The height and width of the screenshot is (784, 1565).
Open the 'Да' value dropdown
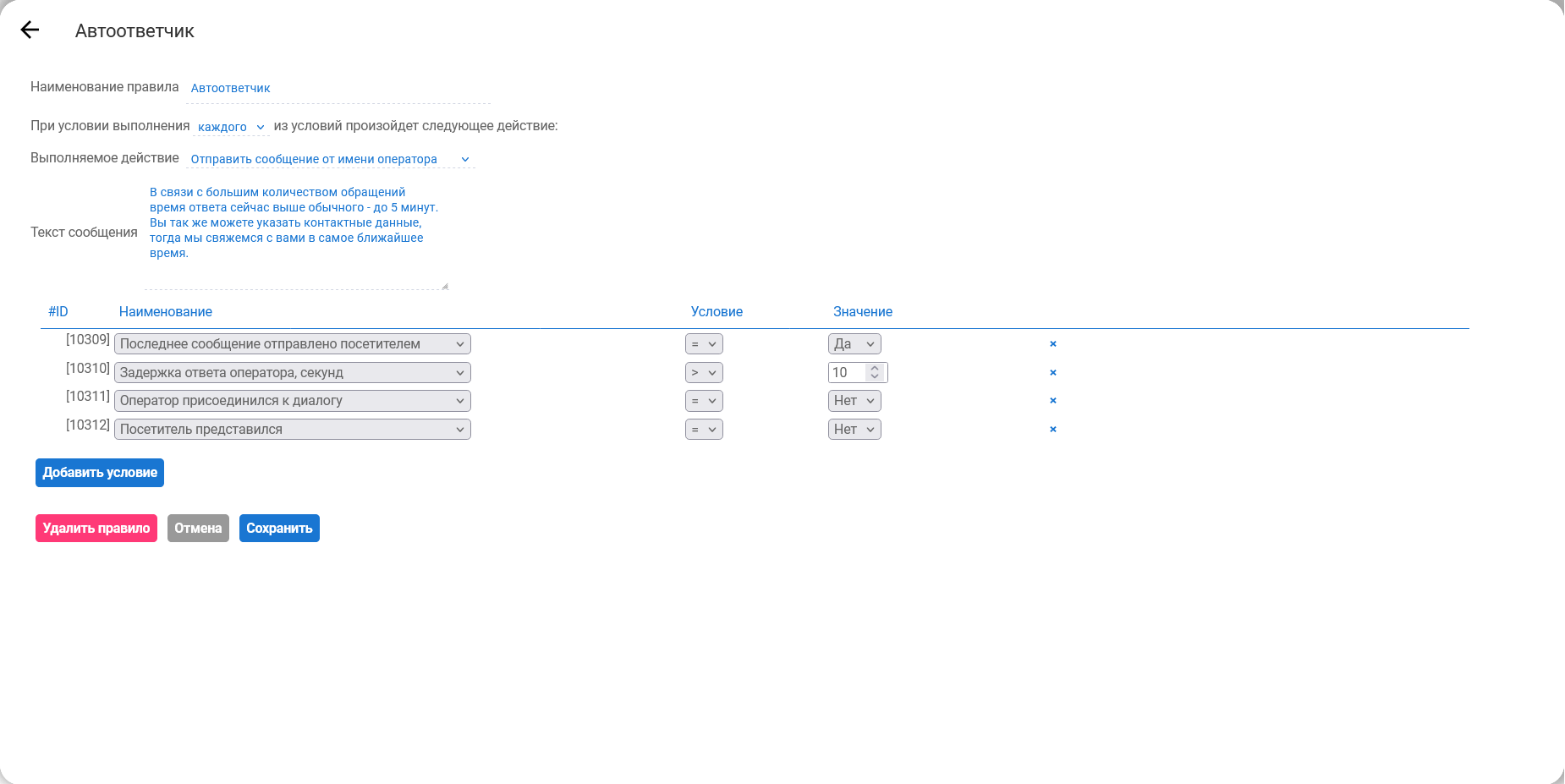(x=854, y=344)
